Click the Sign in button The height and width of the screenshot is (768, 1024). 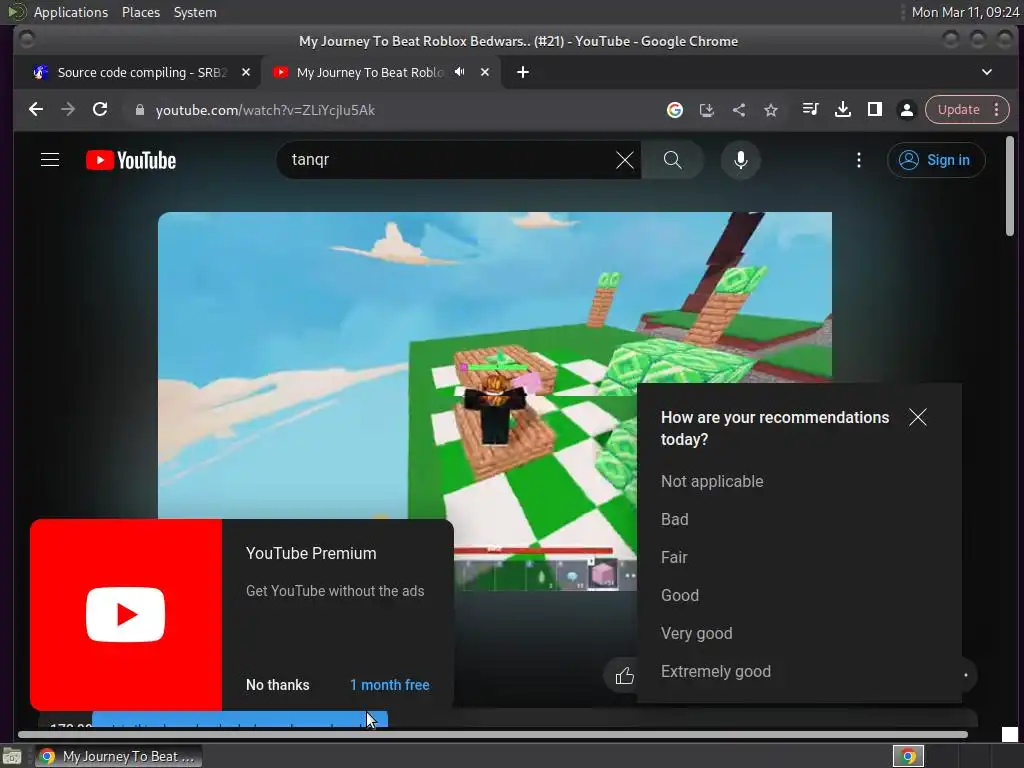[935, 160]
